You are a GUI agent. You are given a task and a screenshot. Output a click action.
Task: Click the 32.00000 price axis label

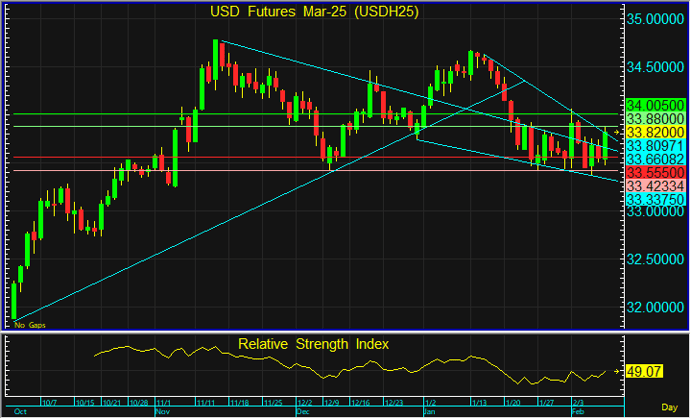click(655, 307)
